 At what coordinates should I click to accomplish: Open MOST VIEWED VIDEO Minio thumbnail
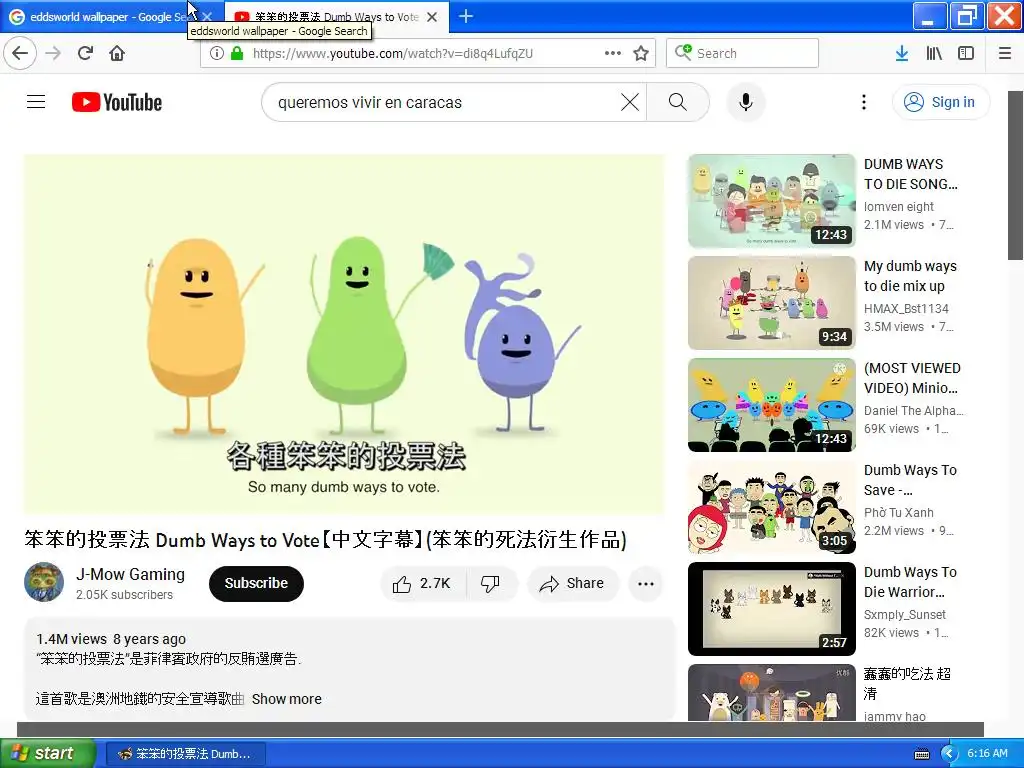click(x=771, y=405)
